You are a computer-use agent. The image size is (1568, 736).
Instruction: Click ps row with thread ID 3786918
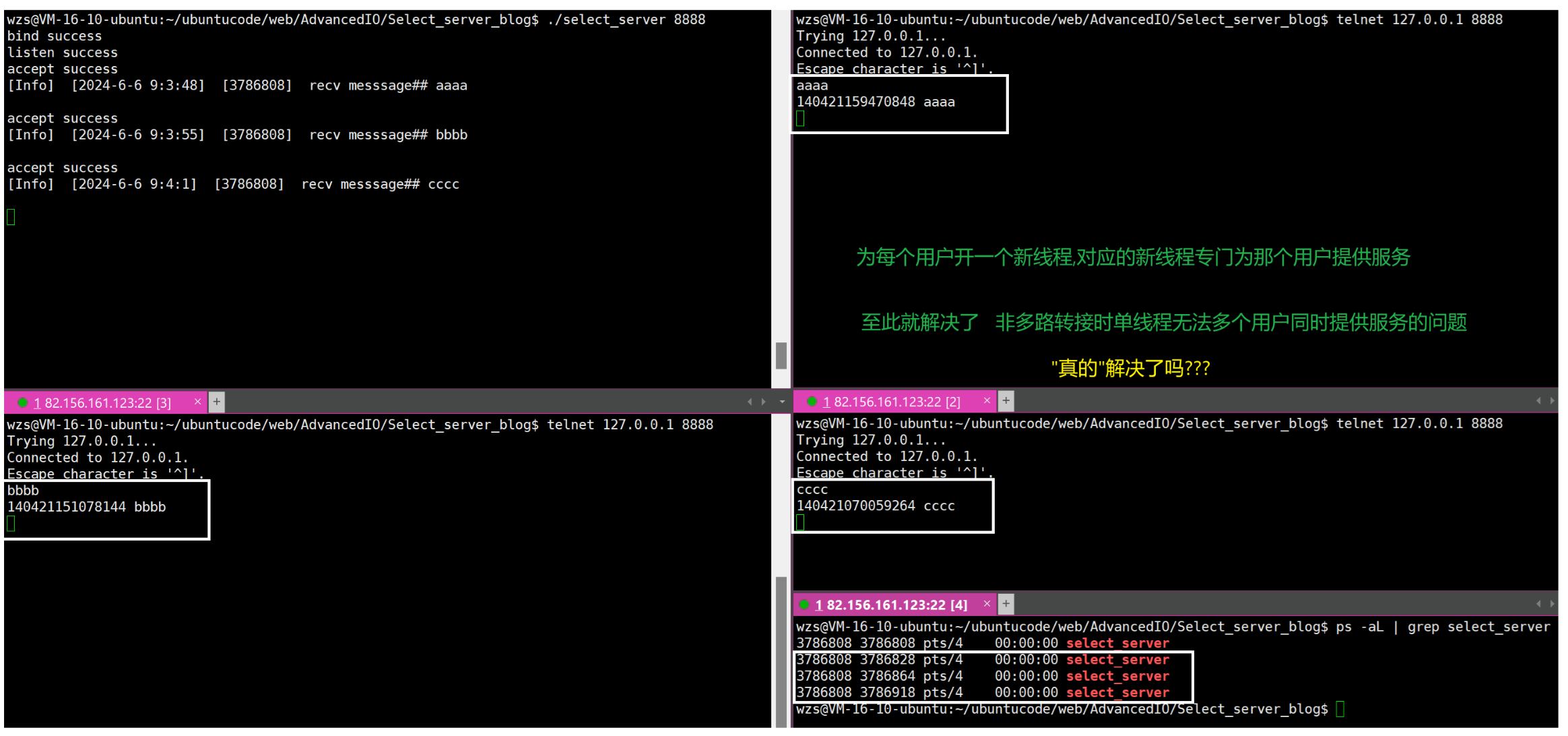click(983, 692)
